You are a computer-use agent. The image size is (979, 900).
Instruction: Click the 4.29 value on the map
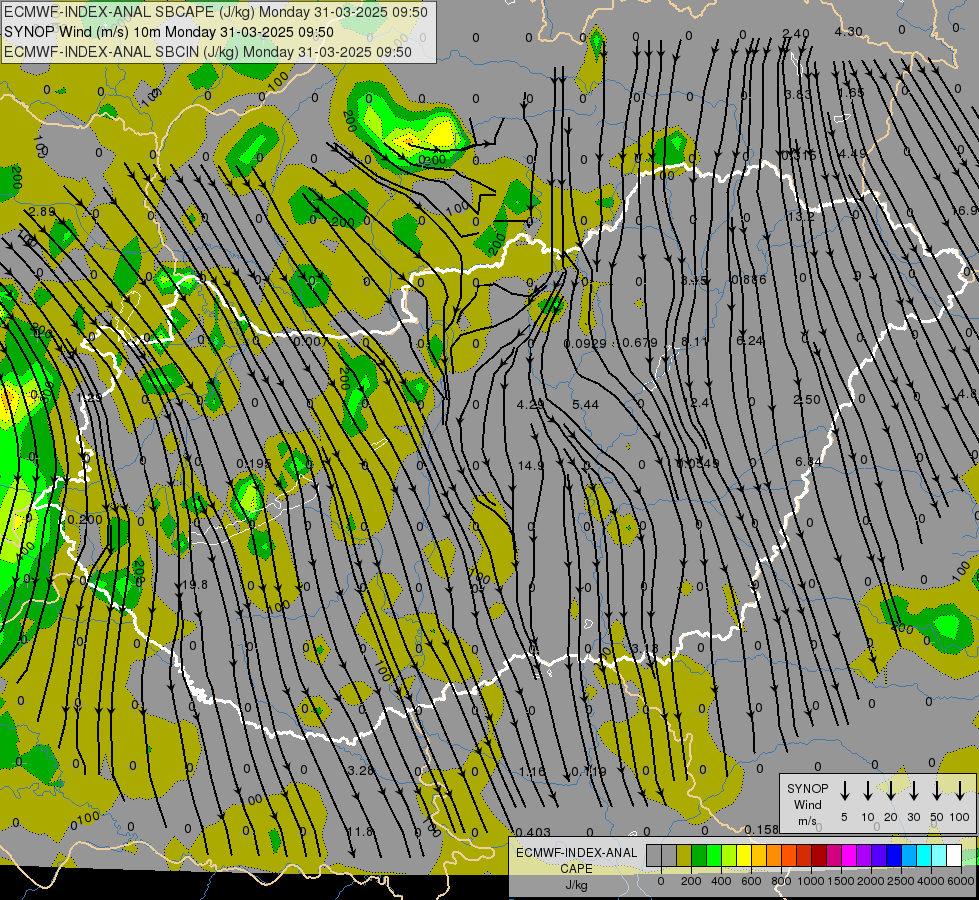(530, 405)
